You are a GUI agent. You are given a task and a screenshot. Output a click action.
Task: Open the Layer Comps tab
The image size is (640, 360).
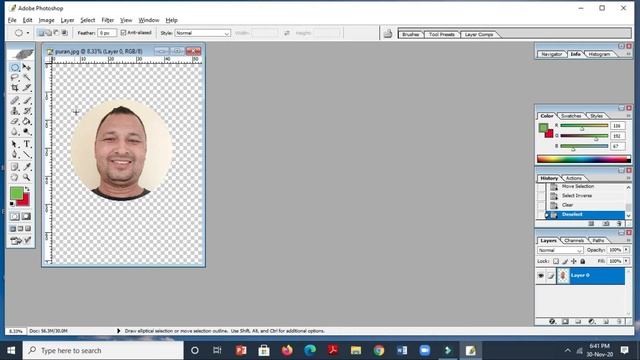[479, 34]
